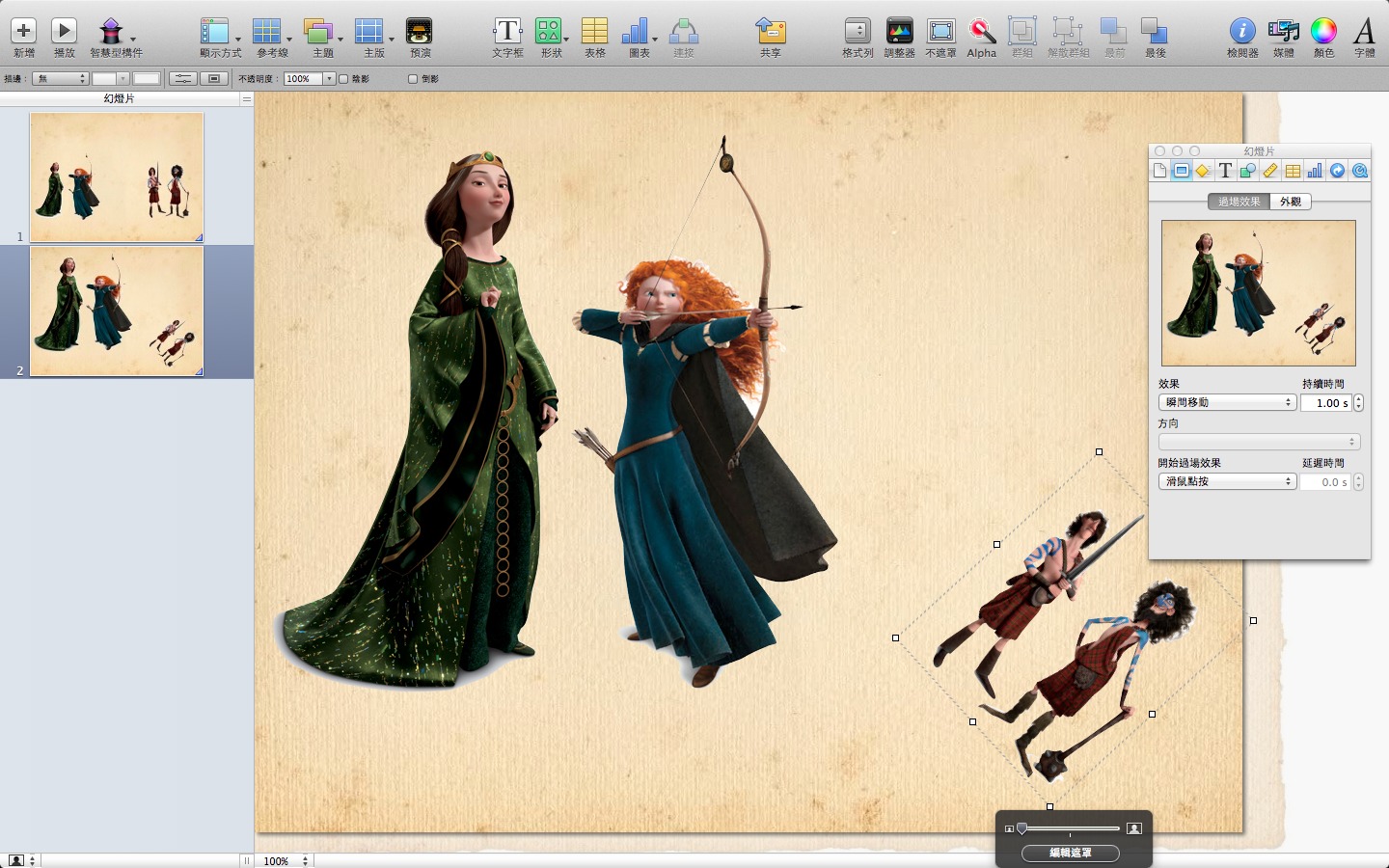Image resolution: width=1389 pixels, height=868 pixels.
Task: Click the slide navigator pane resize handle
Action: tap(246, 860)
